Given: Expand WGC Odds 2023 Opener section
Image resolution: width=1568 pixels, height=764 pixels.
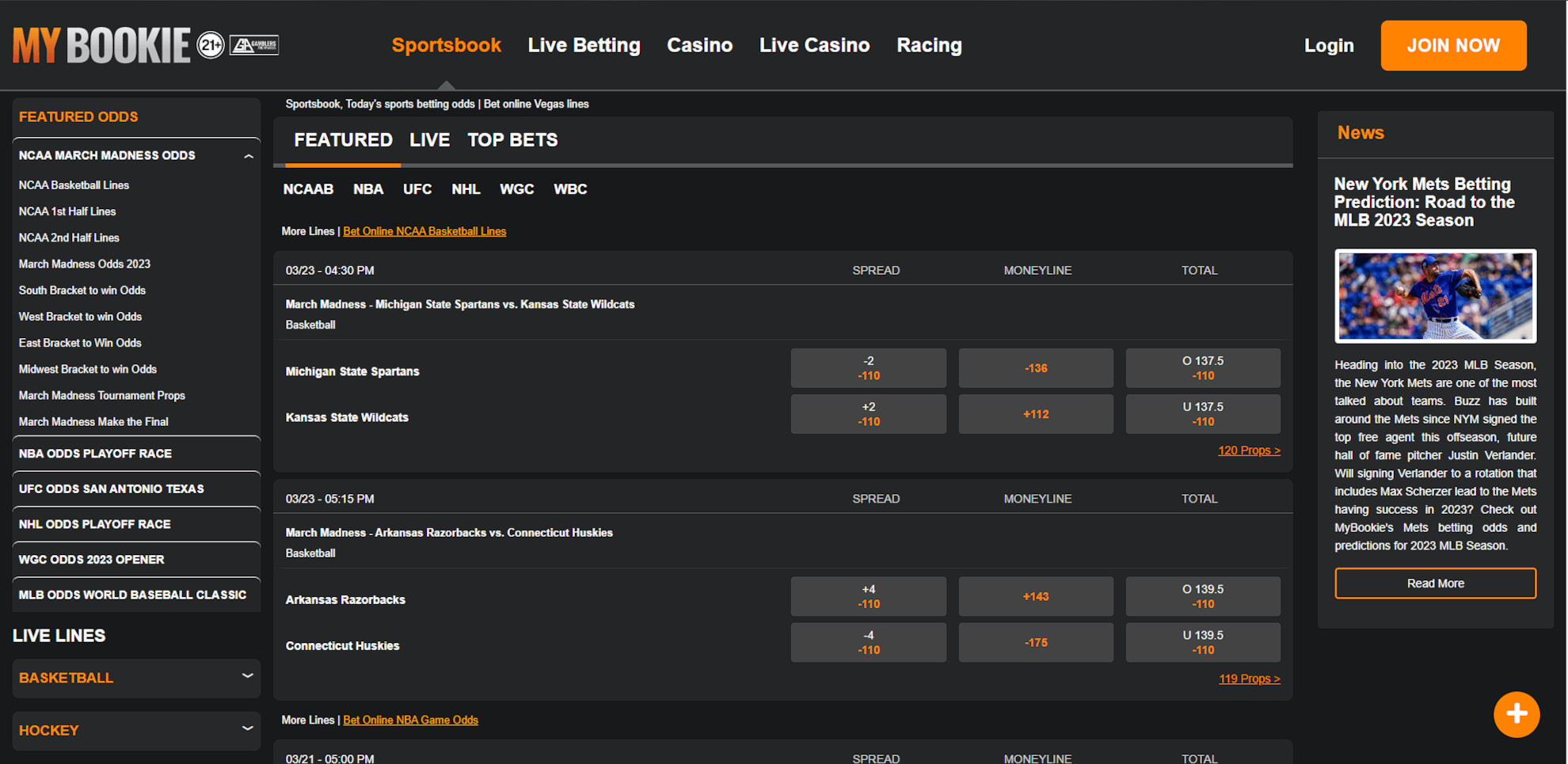Looking at the screenshot, I should (x=136, y=560).
